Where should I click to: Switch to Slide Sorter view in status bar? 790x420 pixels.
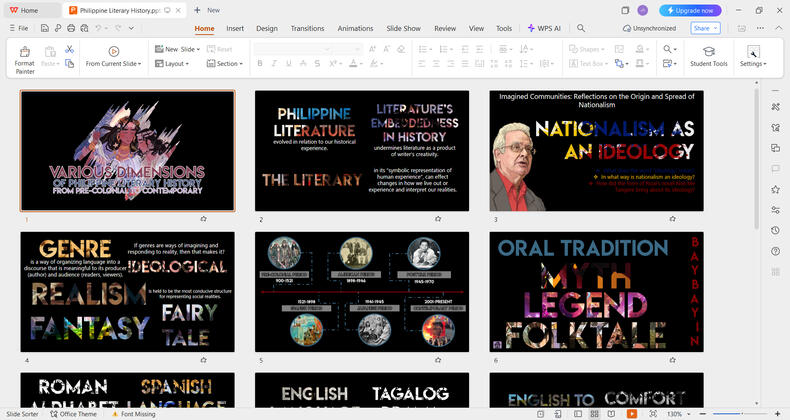click(595, 414)
